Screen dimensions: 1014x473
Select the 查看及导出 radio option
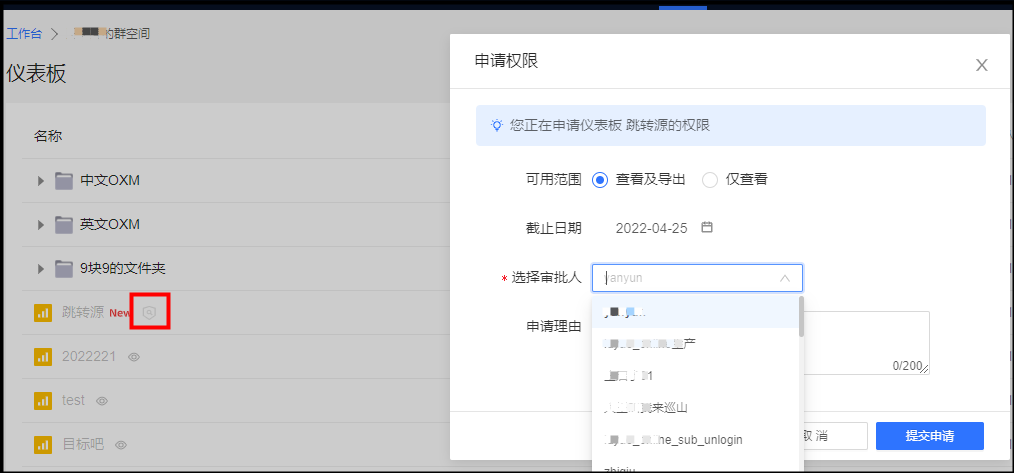tap(600, 180)
